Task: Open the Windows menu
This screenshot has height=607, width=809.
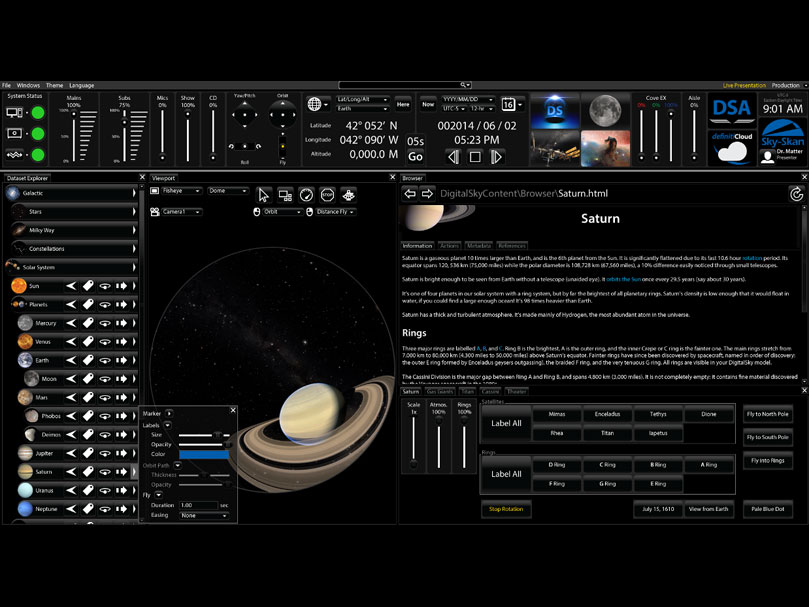Action: point(28,85)
